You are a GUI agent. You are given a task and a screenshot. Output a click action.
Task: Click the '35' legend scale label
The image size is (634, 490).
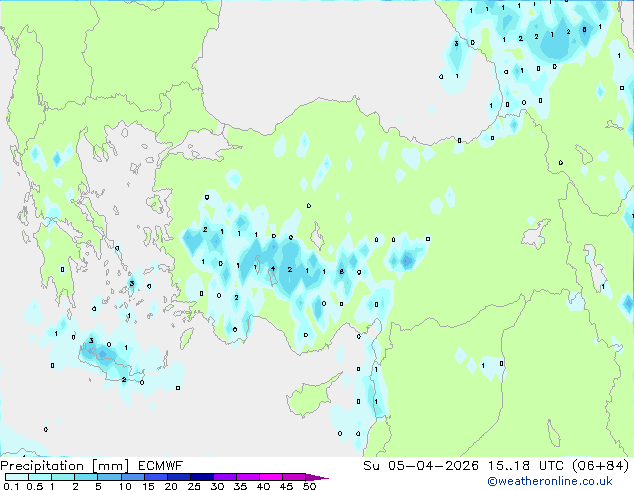coord(240,486)
